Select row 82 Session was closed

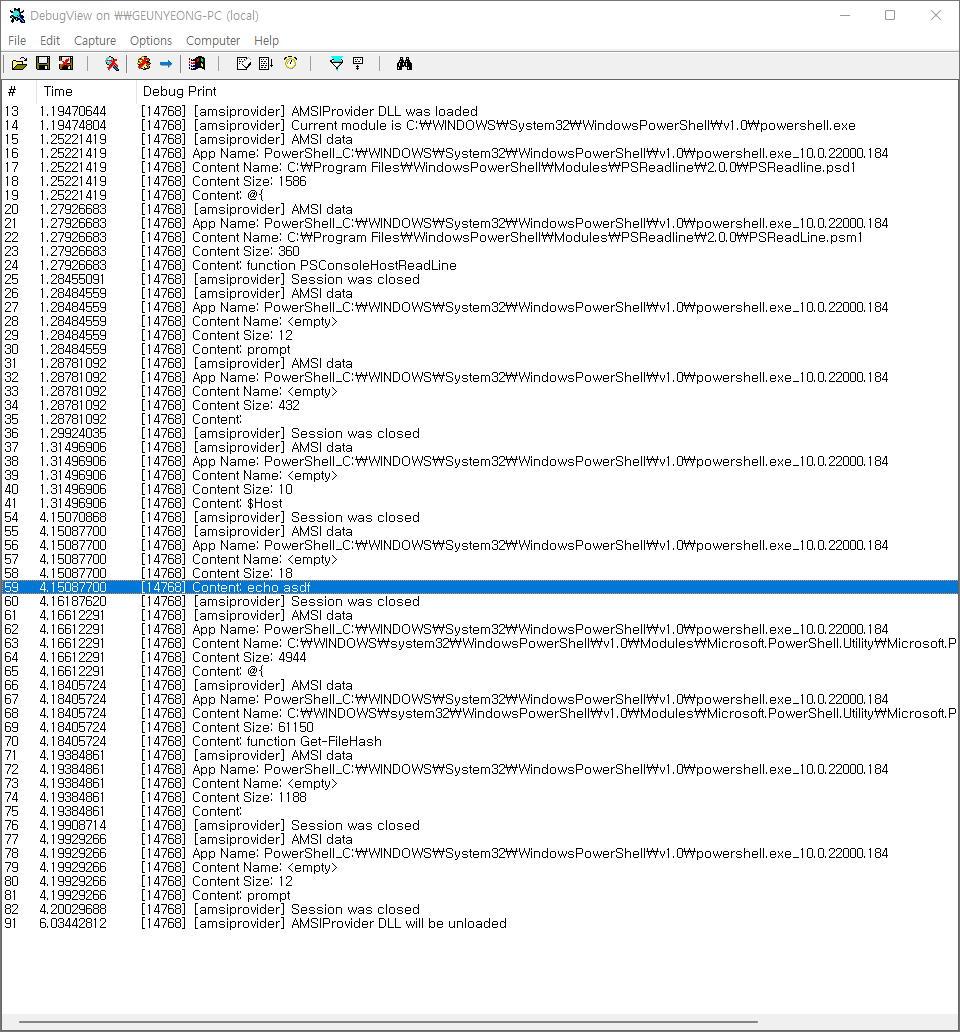point(480,909)
